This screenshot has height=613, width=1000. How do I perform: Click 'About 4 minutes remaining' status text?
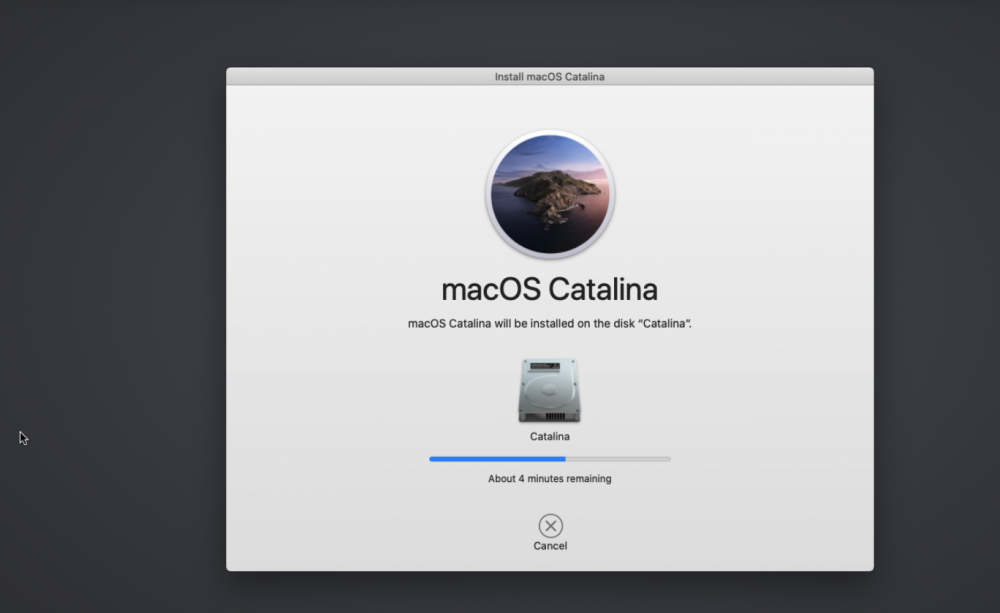point(550,478)
